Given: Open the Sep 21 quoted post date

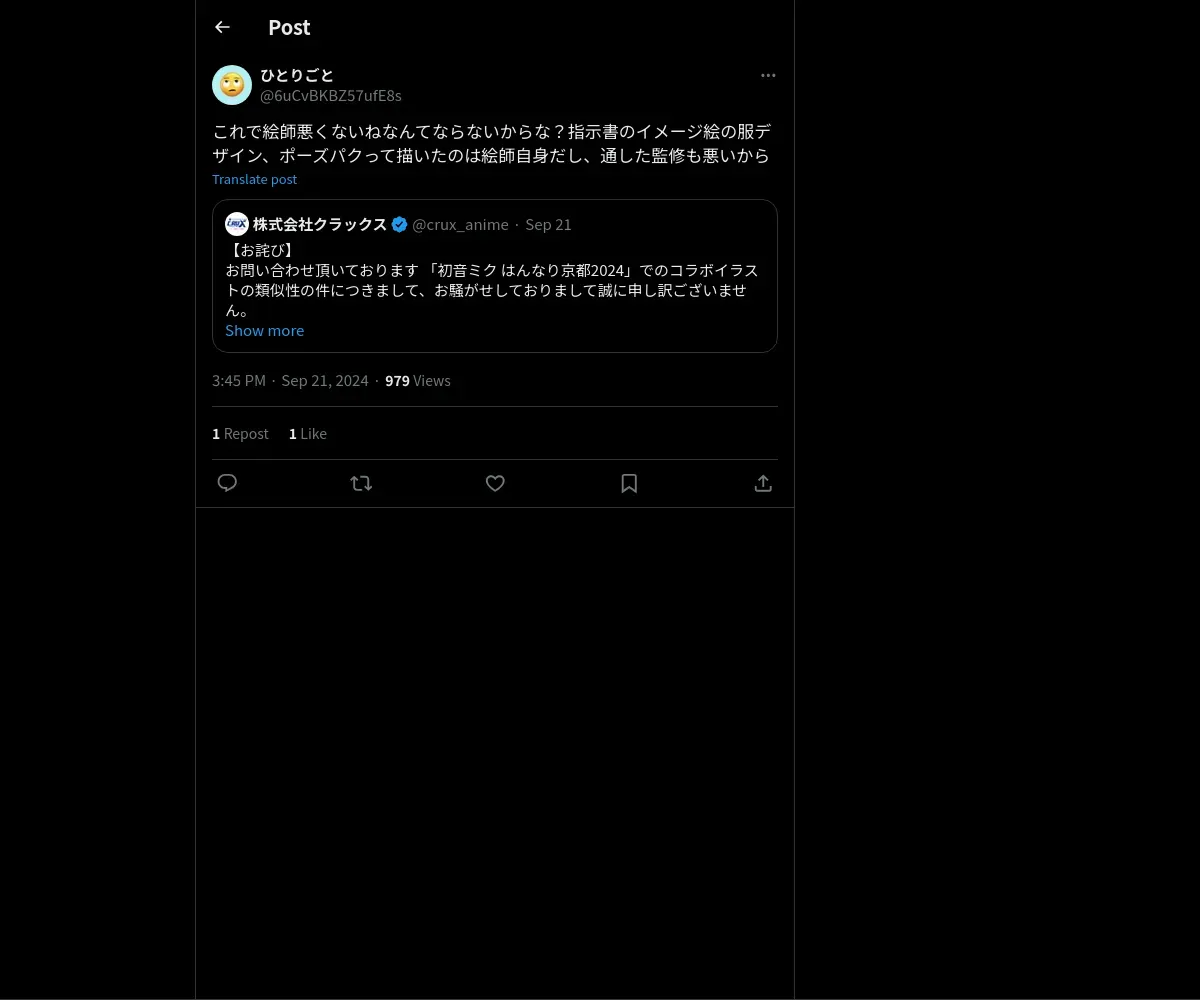Looking at the screenshot, I should (x=548, y=224).
